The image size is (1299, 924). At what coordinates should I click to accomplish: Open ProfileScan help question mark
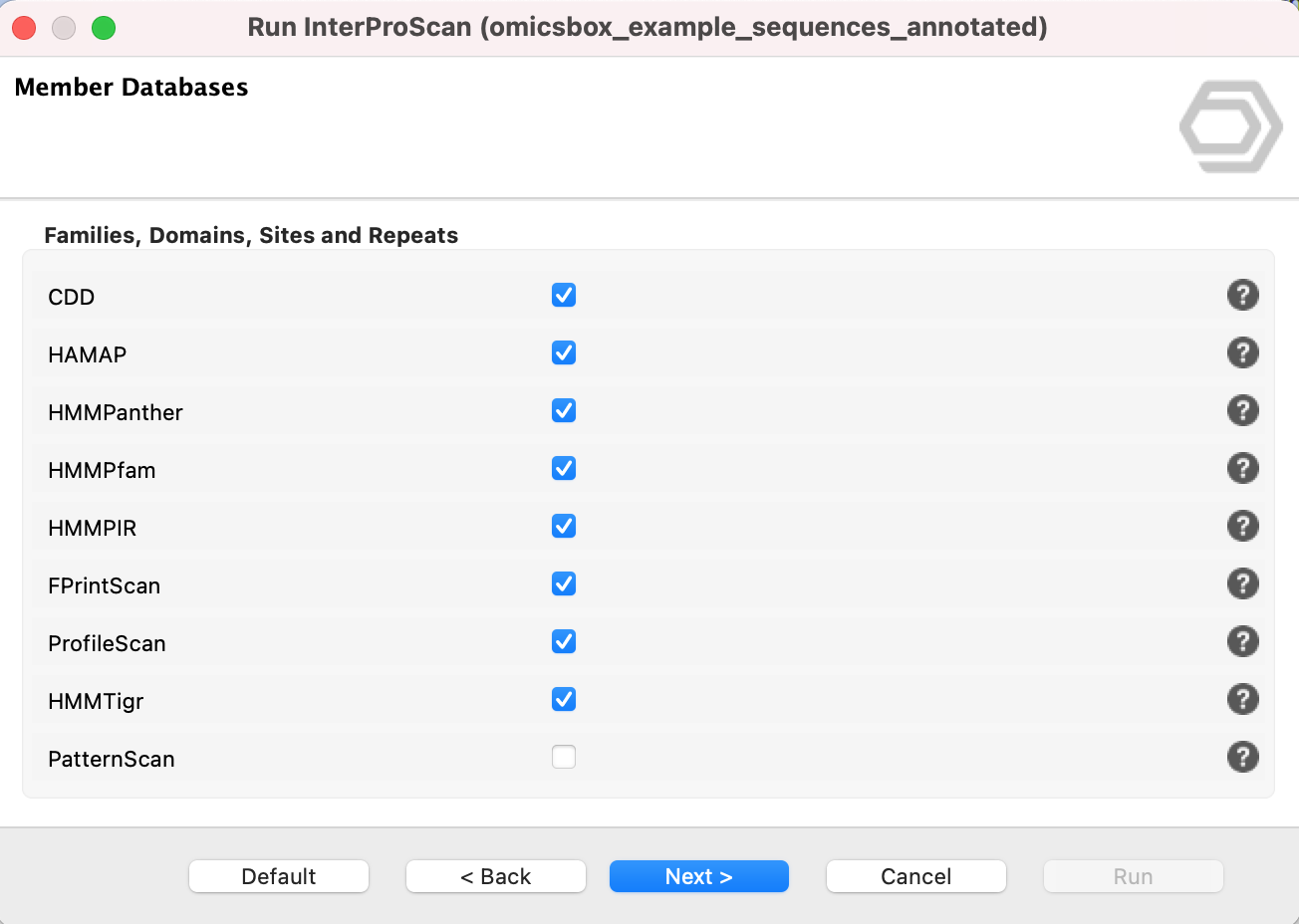pyautogui.click(x=1242, y=642)
